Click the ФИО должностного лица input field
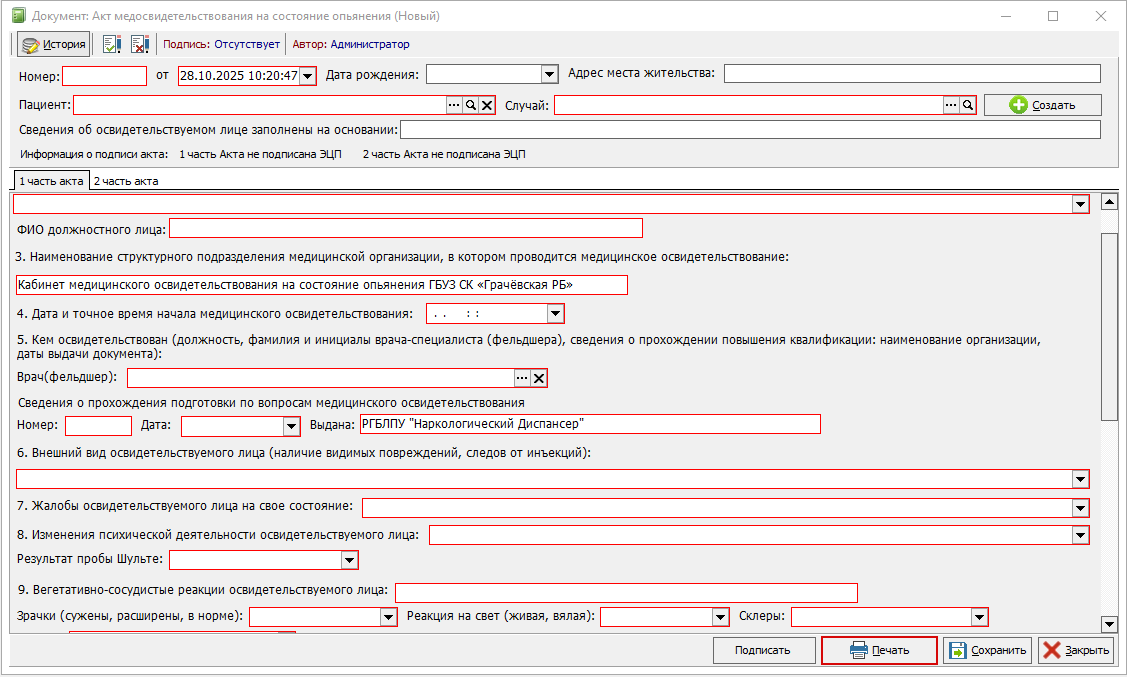This screenshot has width=1127, height=677. click(405, 229)
